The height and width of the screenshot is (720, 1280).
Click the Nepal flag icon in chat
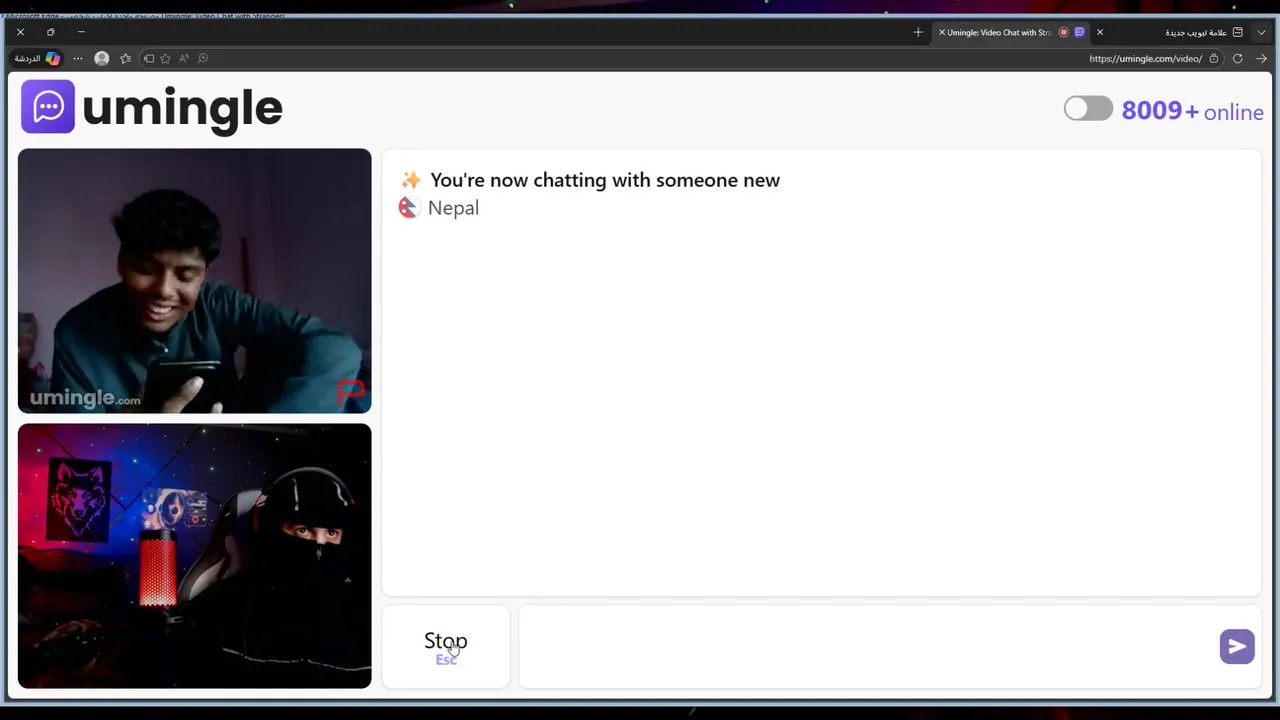coord(407,208)
